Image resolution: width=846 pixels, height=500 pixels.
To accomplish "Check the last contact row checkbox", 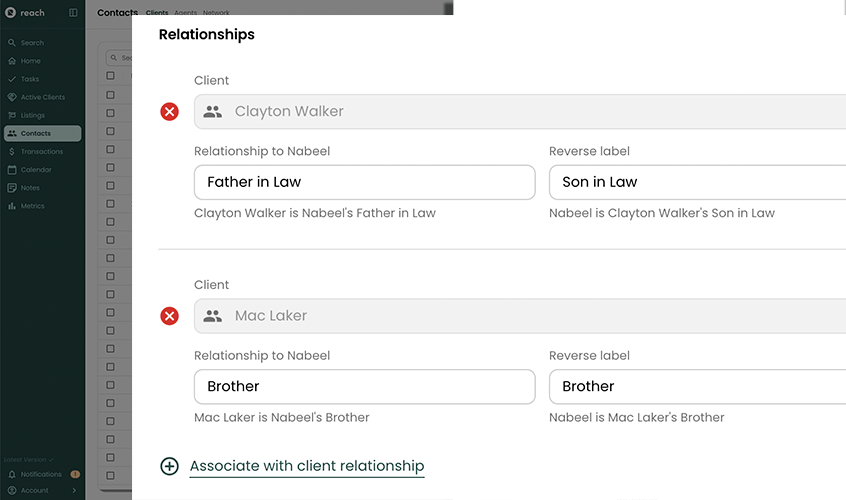I will (x=111, y=475).
